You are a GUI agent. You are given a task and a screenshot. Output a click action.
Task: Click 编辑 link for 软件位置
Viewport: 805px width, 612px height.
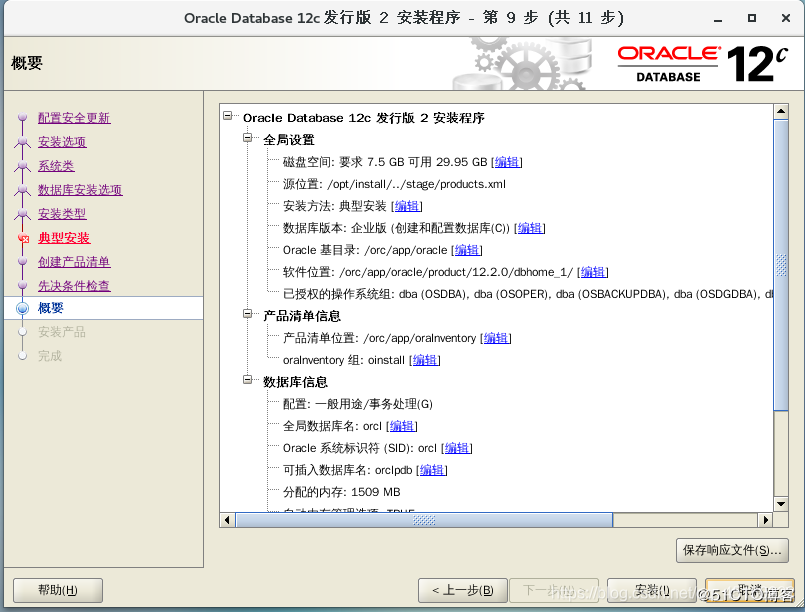click(x=593, y=272)
